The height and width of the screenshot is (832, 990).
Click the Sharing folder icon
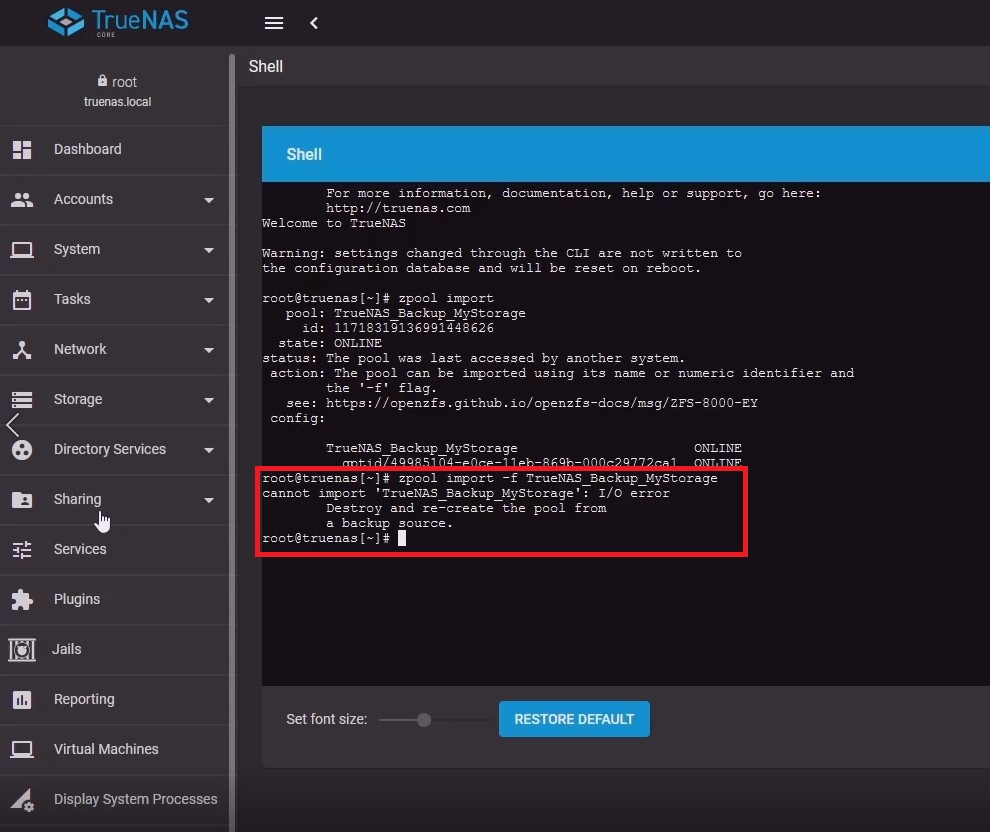click(22, 499)
